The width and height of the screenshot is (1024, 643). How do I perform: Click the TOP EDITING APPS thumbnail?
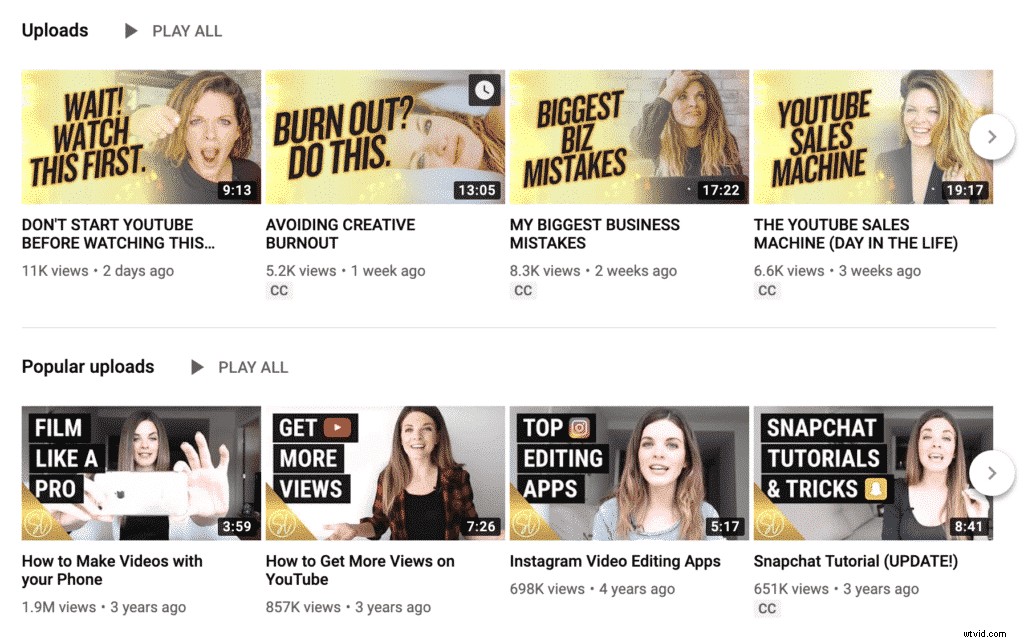coord(628,472)
